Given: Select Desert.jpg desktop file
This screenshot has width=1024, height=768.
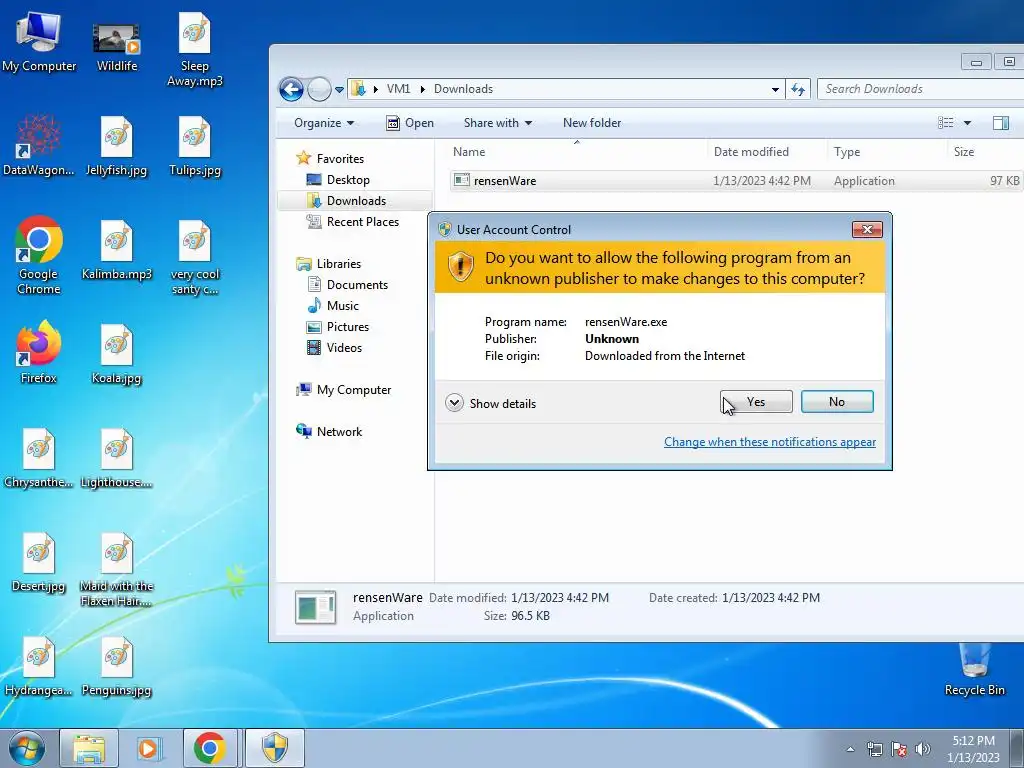Looking at the screenshot, I should (39, 562).
